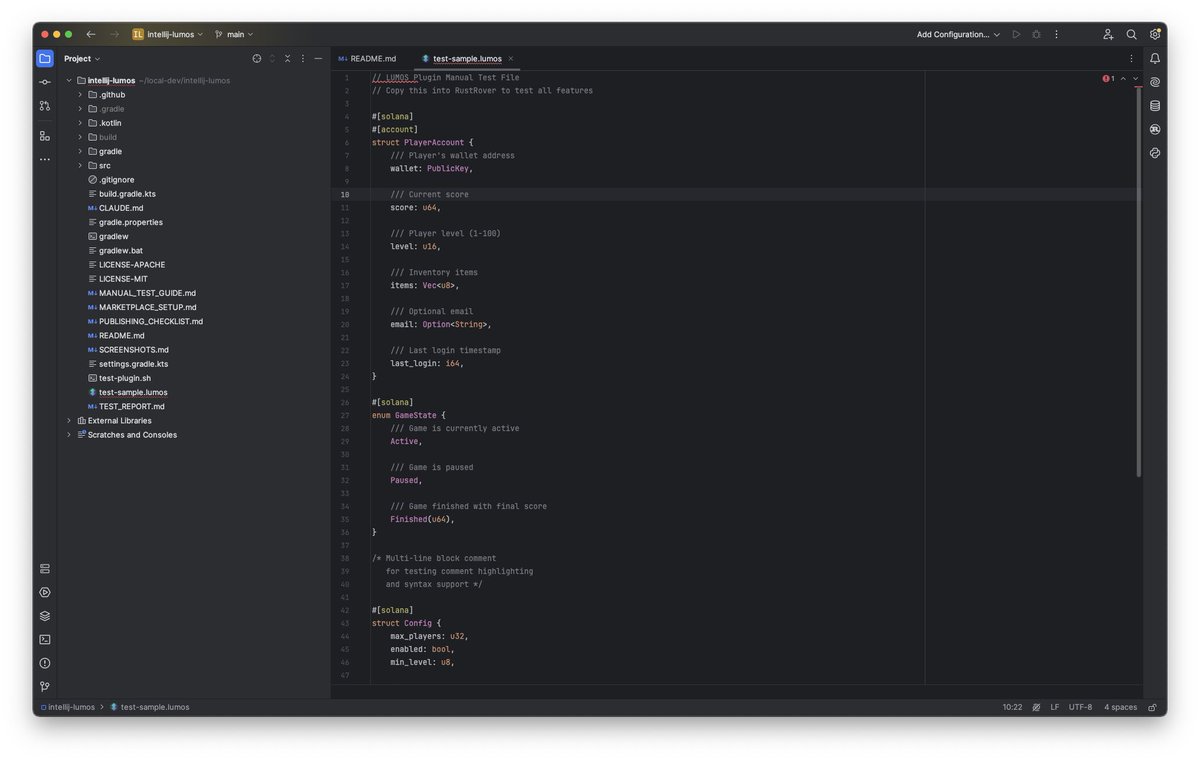The height and width of the screenshot is (760, 1200).
Task: Open the Commit tool window
Action: coord(45,82)
